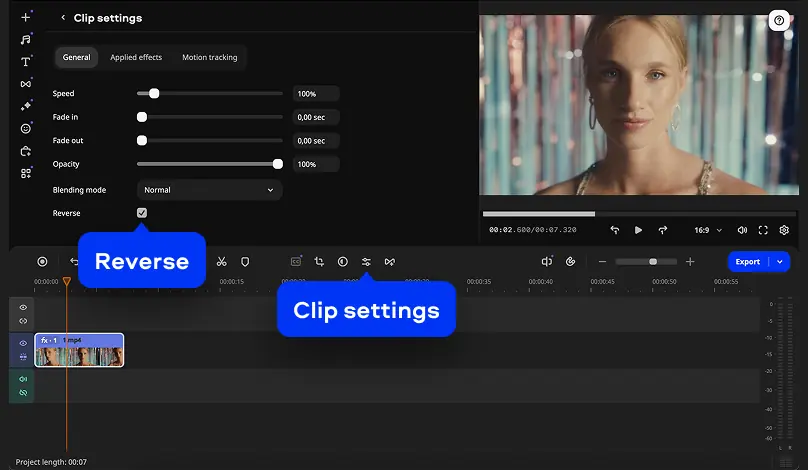Step back one frame in preview
The height and width of the screenshot is (470, 808).
pos(615,230)
